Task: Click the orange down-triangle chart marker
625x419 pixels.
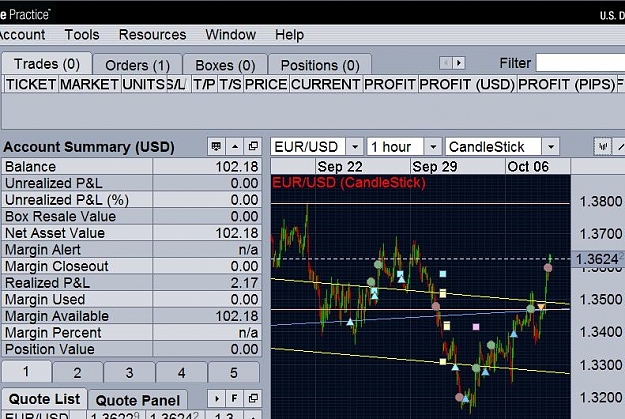Action: 541,307
